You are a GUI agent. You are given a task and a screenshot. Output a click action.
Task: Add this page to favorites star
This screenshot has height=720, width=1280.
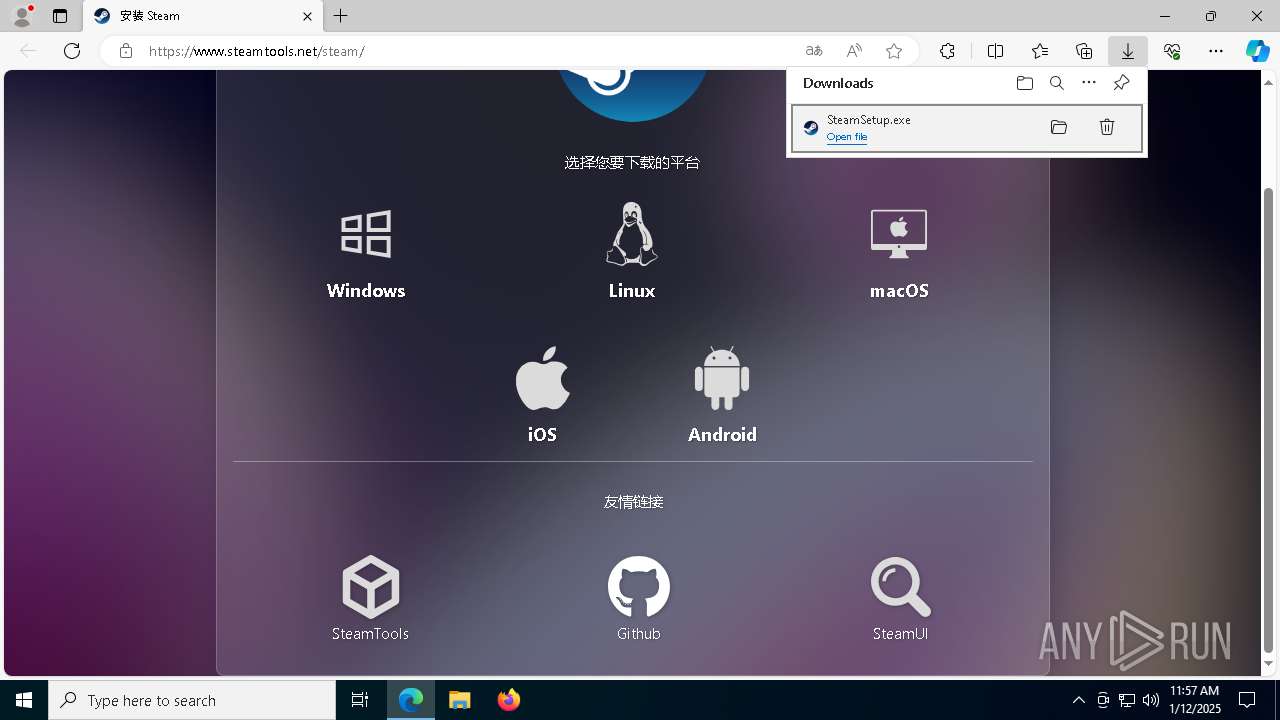pyautogui.click(x=894, y=51)
